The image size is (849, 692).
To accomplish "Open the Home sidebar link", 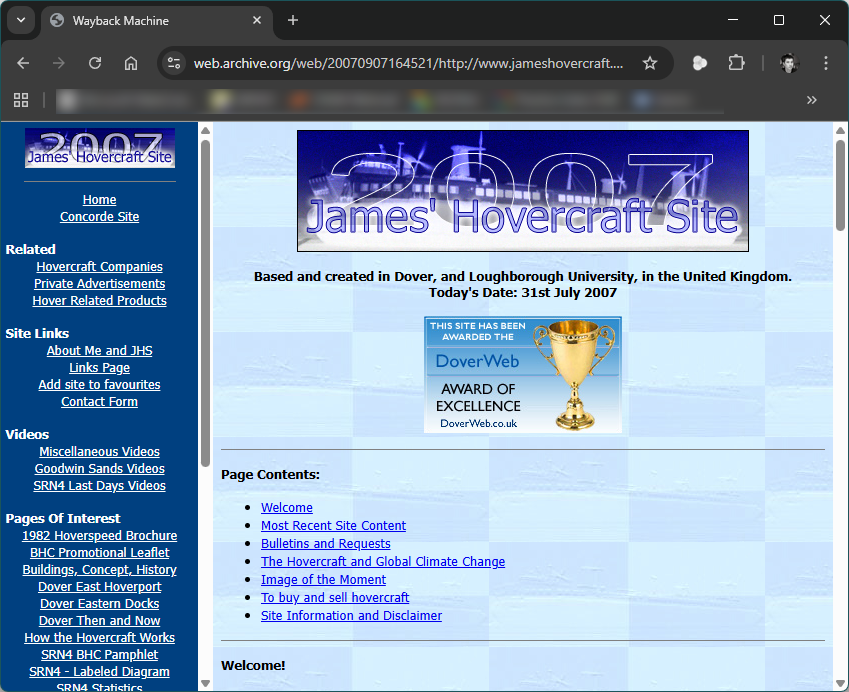I will coord(100,200).
